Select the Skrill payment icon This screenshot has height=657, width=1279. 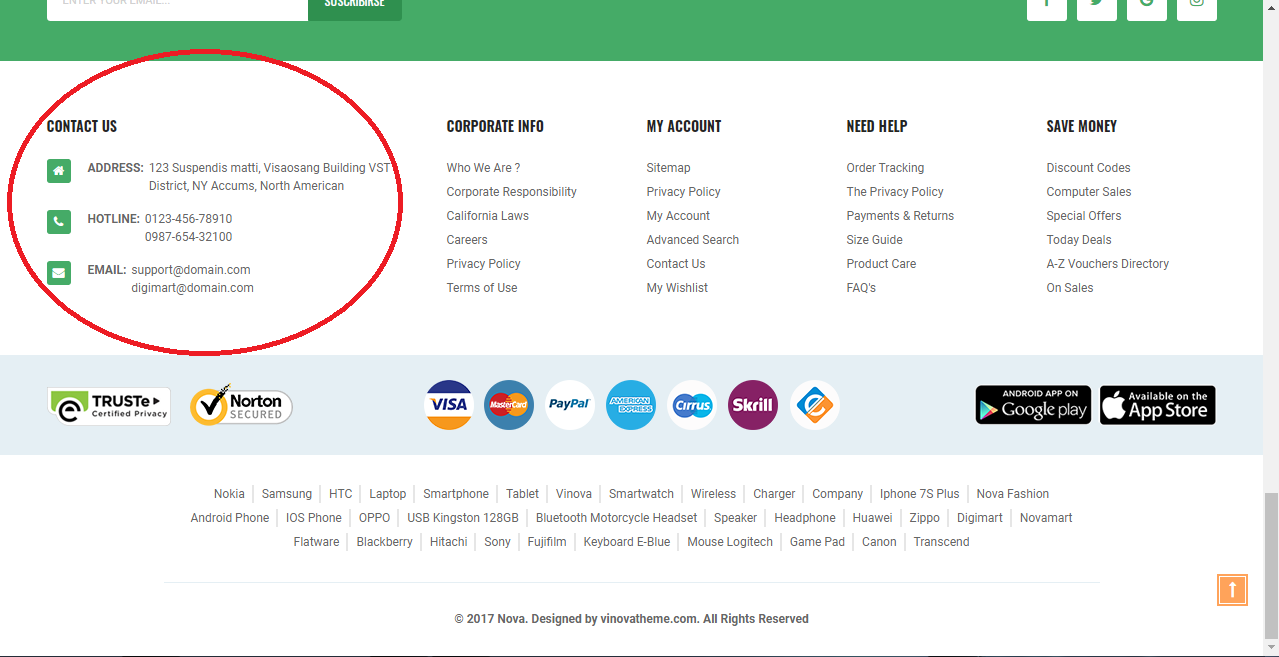(x=753, y=405)
